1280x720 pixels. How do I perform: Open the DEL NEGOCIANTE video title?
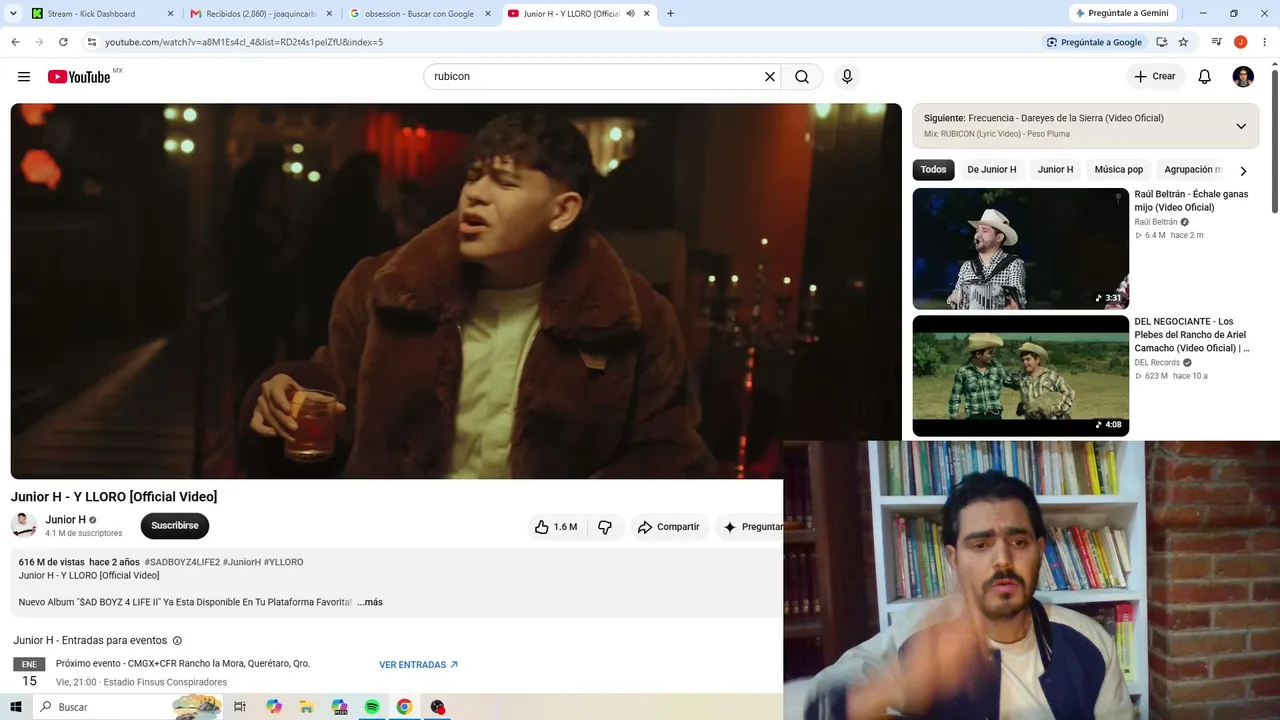(x=1192, y=335)
